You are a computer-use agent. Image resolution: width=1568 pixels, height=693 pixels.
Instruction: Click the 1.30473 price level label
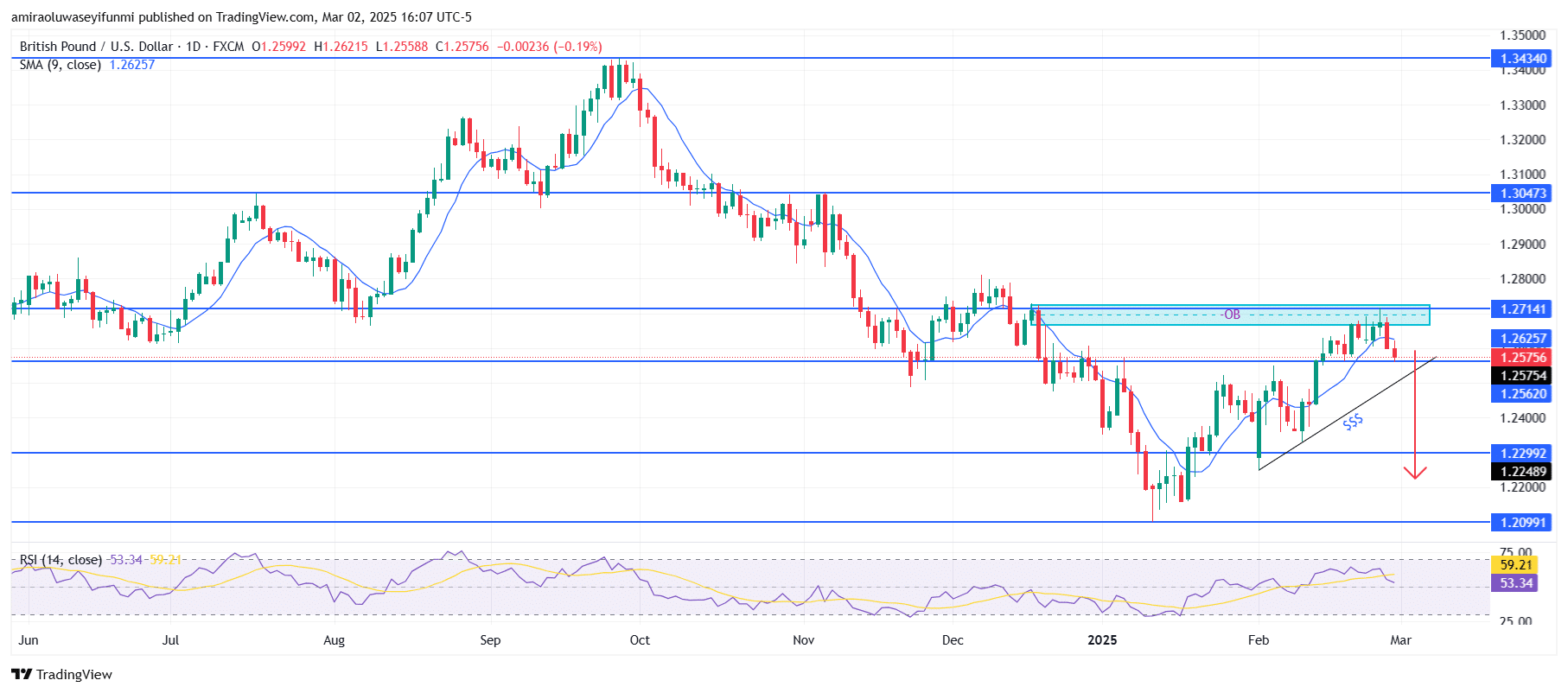(1522, 193)
